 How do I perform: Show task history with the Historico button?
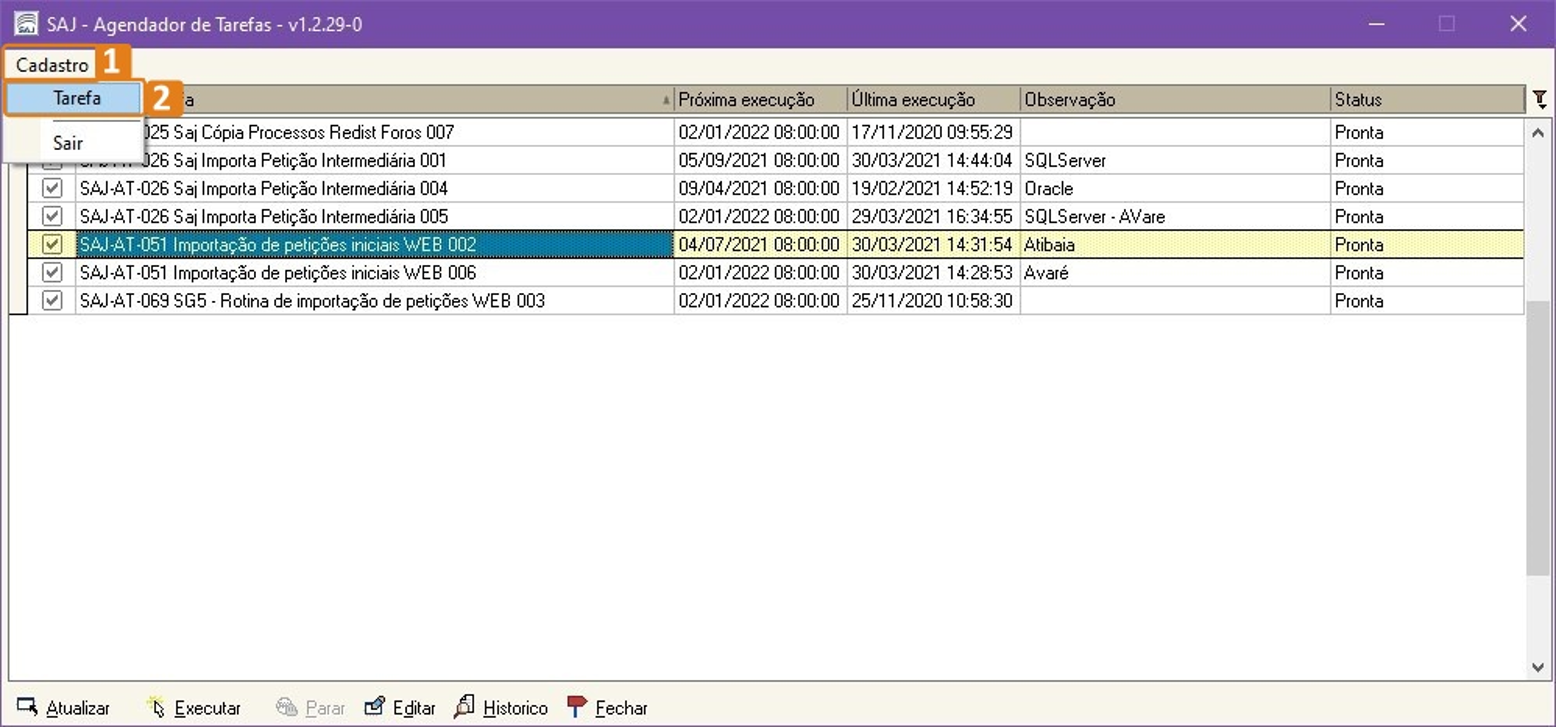pyautogui.click(x=500, y=708)
